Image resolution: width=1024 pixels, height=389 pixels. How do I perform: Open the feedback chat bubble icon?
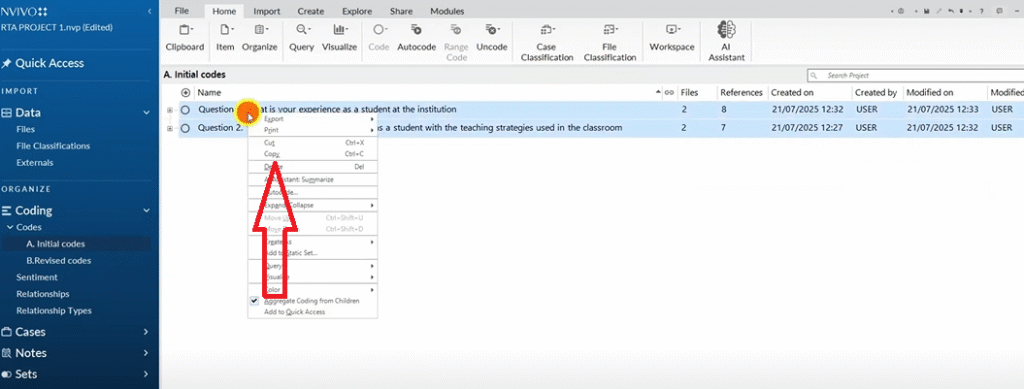pos(999,11)
